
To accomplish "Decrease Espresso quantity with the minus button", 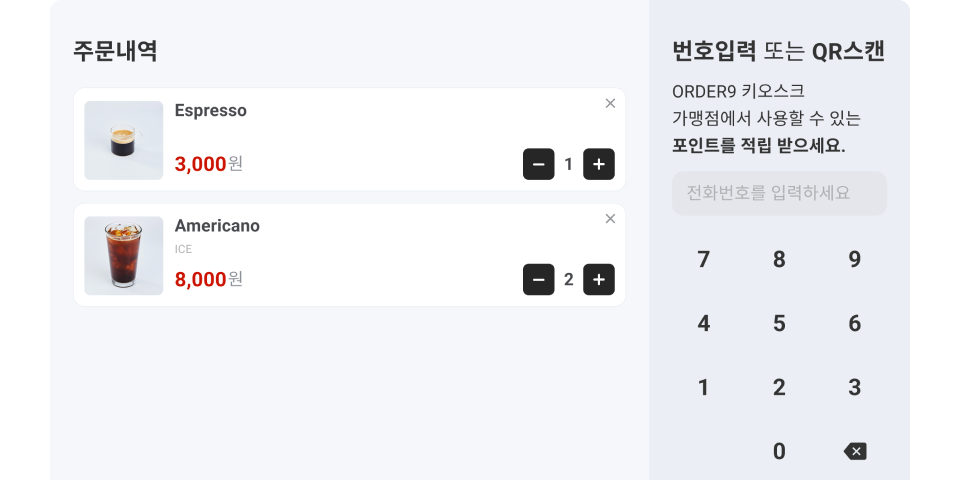I will click(538, 164).
